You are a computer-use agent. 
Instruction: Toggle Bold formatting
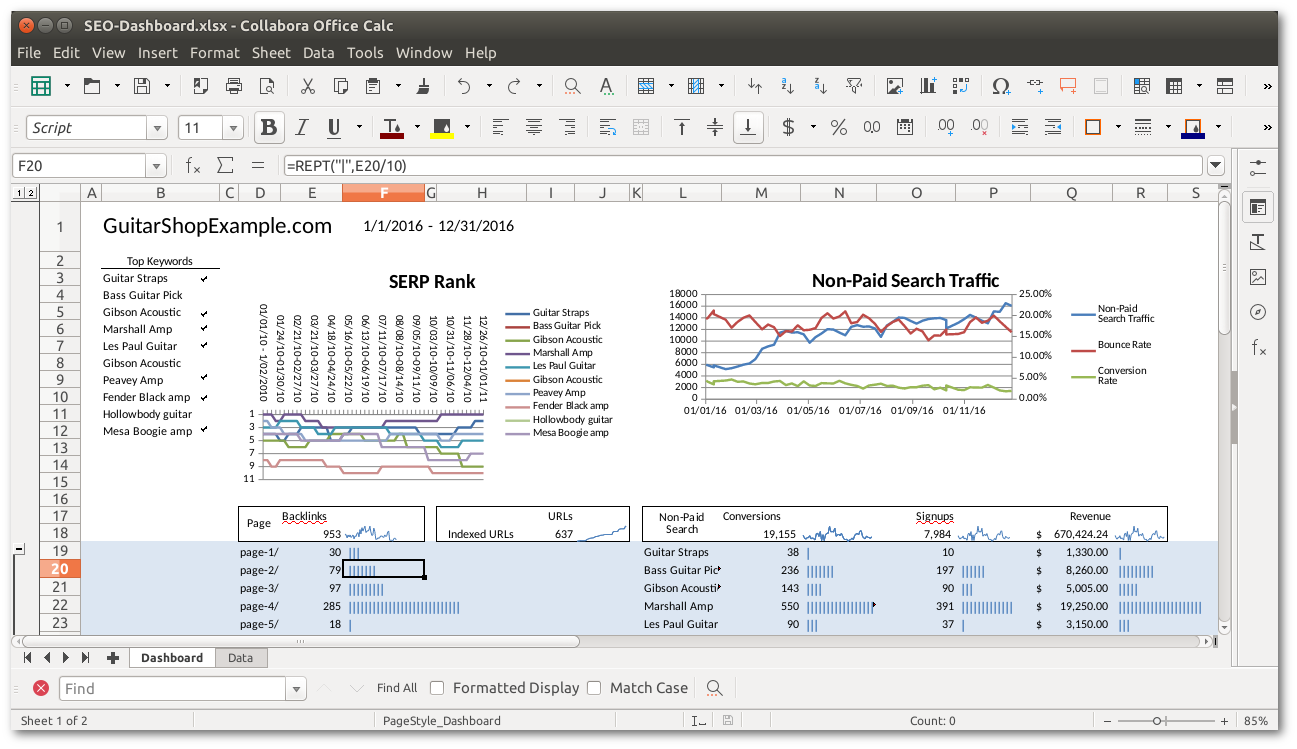click(x=268, y=127)
